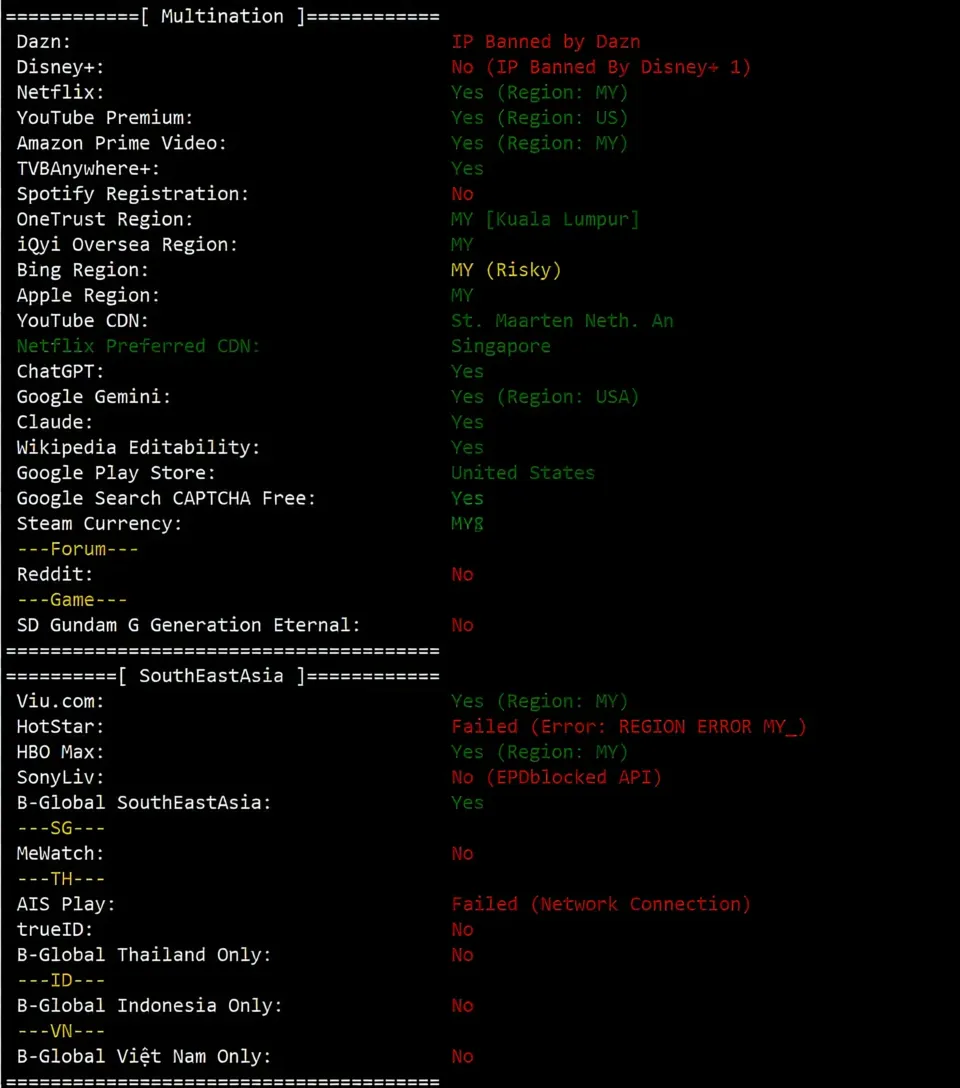The height and width of the screenshot is (1088, 960).
Task: Click the 'YouTube CDN:' label
Action: pos(83,321)
